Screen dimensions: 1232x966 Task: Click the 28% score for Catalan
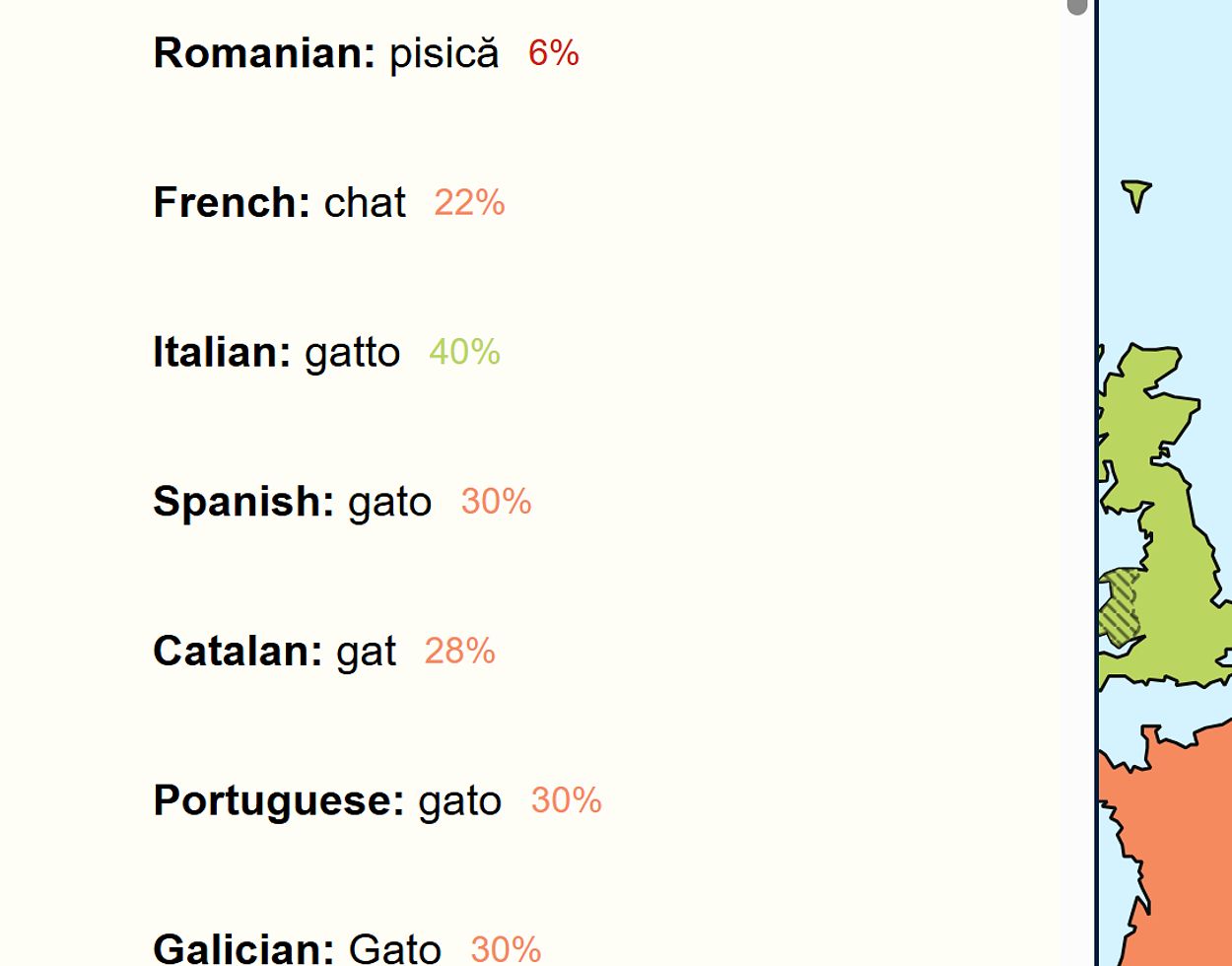(459, 652)
